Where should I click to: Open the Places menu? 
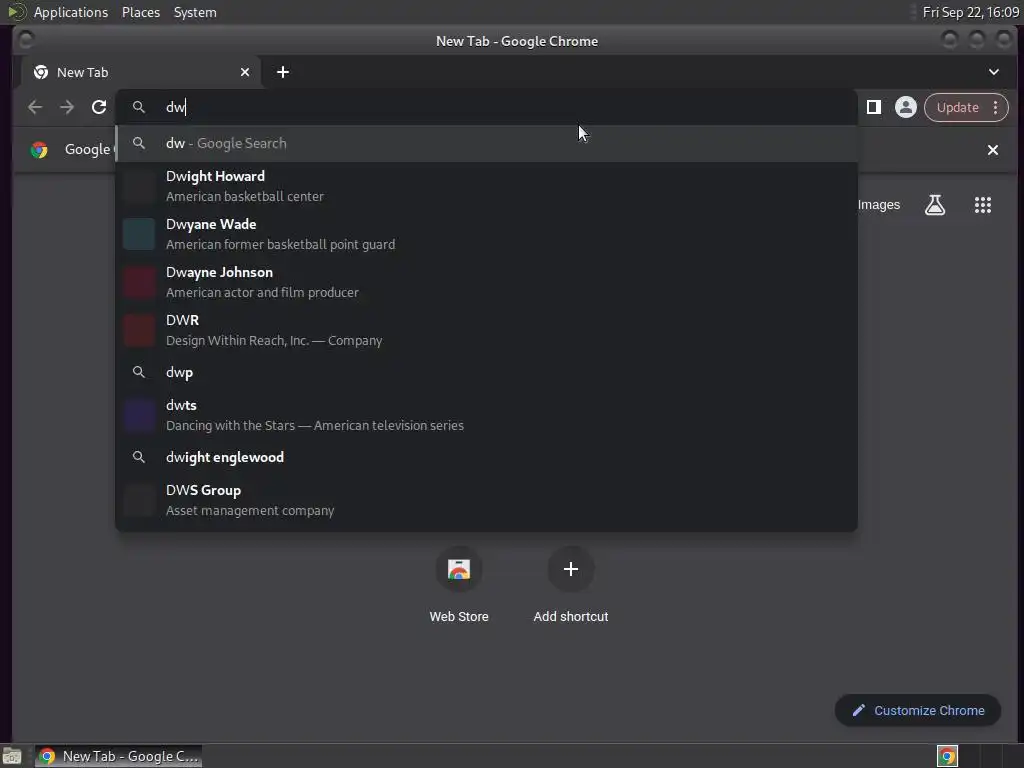pos(141,12)
